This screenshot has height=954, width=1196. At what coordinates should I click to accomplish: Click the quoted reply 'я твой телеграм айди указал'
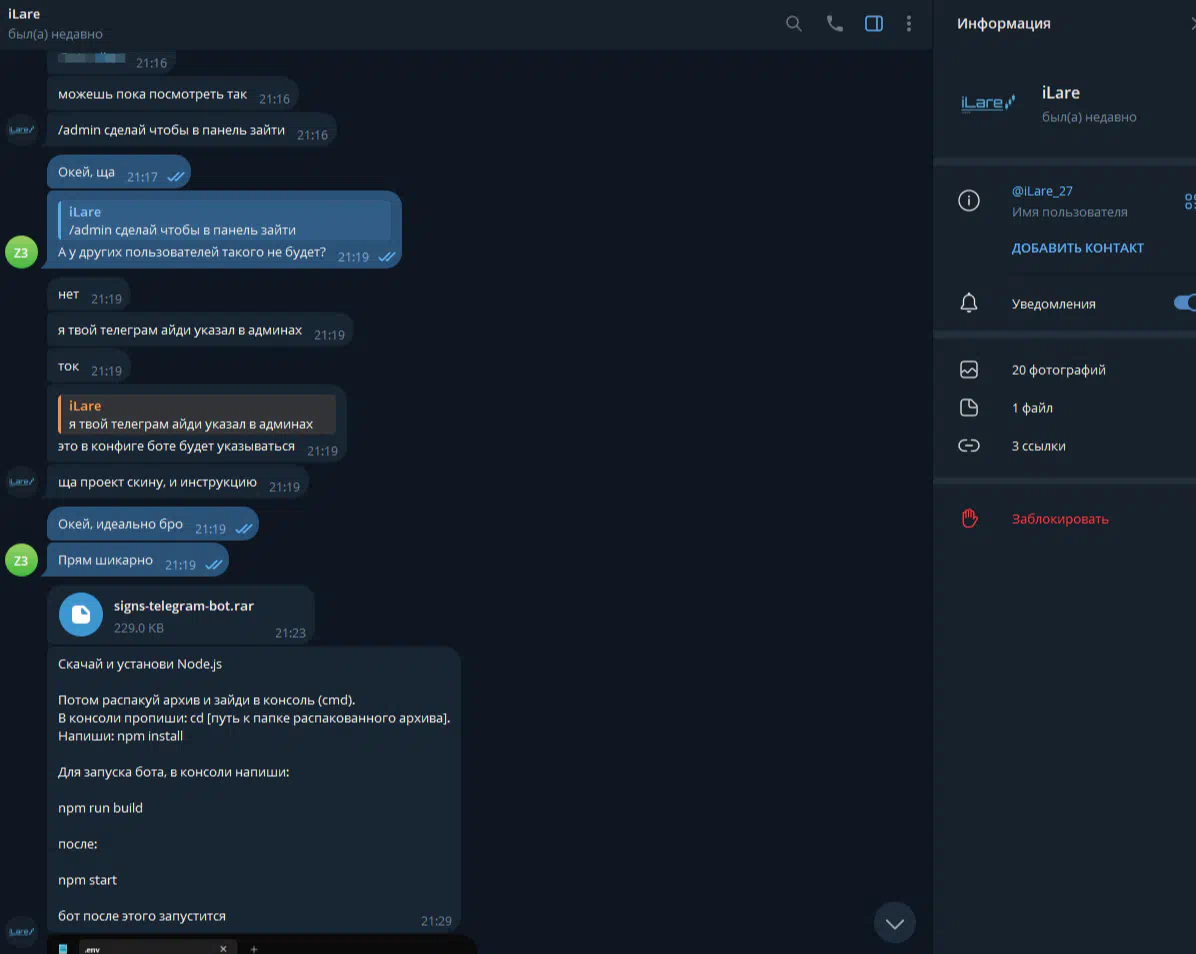pyautogui.click(x=197, y=415)
